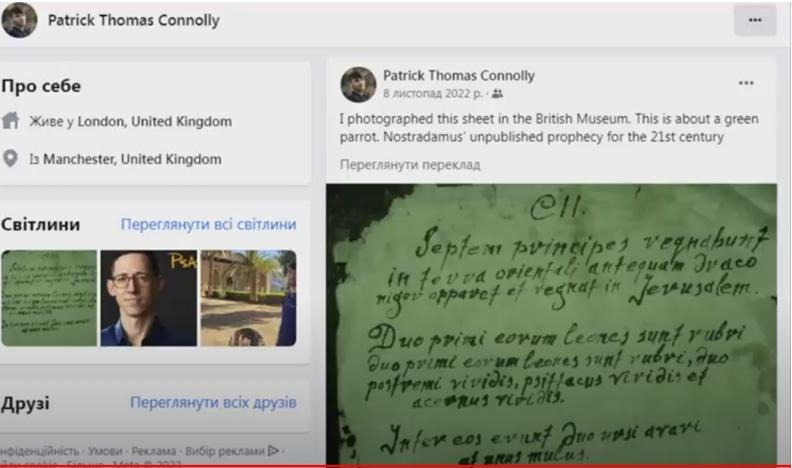Open London, United Kingdom location link
The height and width of the screenshot is (468, 792).
tap(155, 122)
